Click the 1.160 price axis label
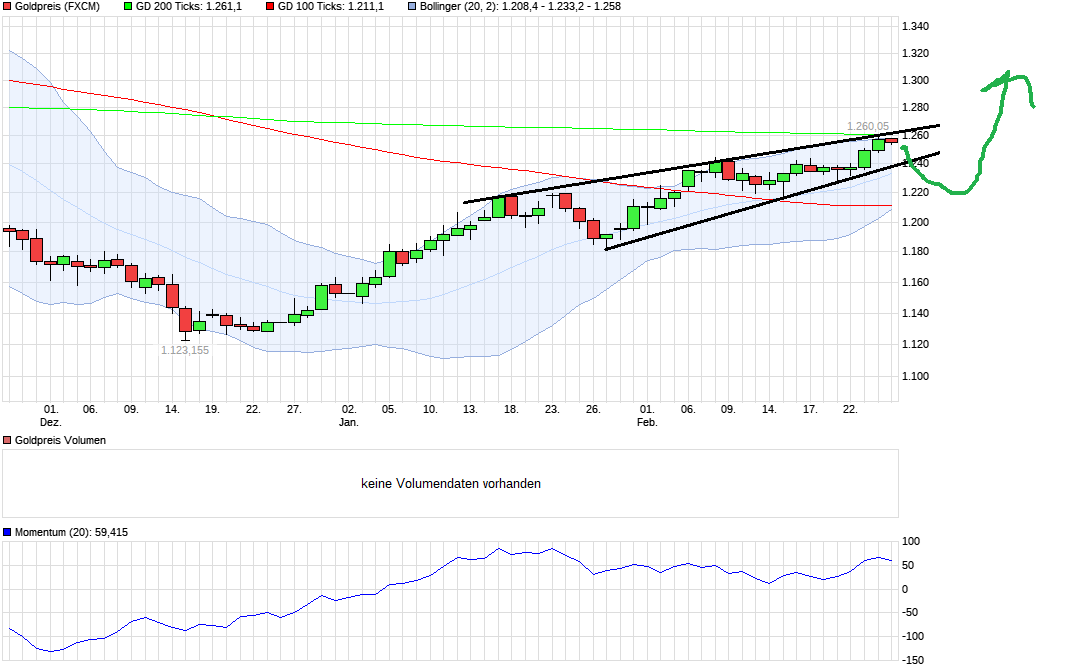Image resolution: width=1088 pixels, height=670 pixels. coord(915,282)
